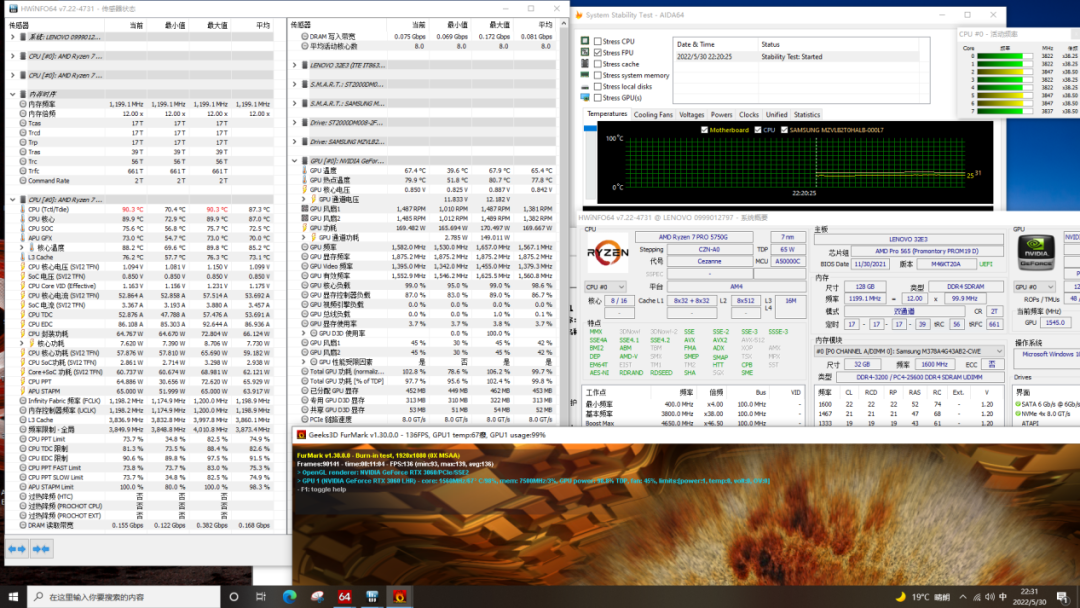Click the Windows Start button
Image resolution: width=1080 pixels, height=608 pixels.
13,596
